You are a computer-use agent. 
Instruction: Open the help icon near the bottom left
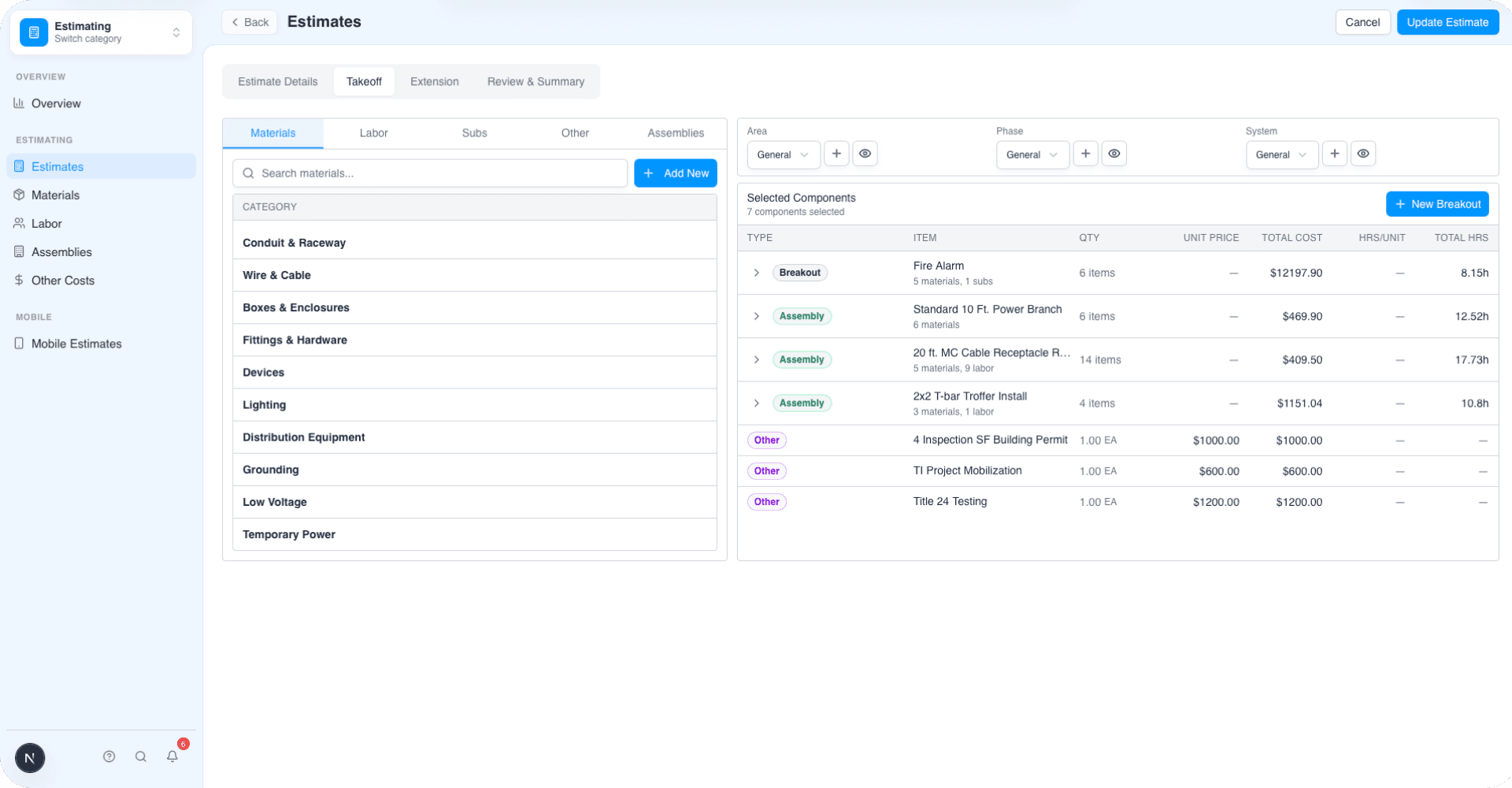point(109,756)
